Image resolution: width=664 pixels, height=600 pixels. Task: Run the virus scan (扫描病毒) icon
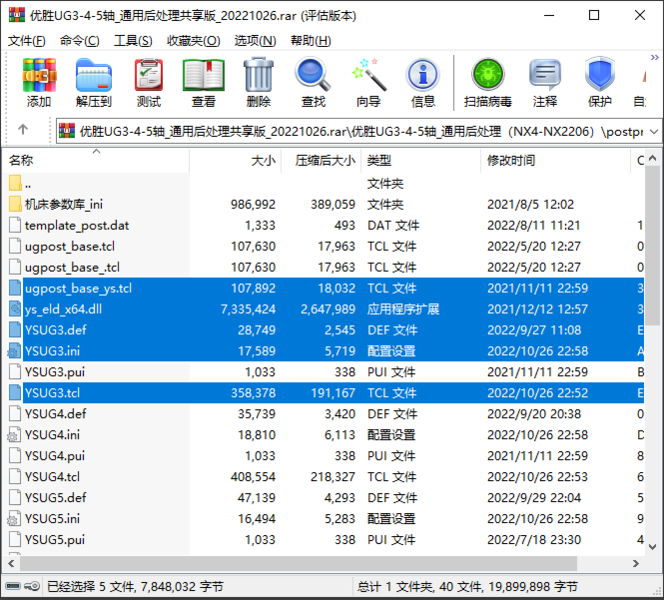click(488, 75)
